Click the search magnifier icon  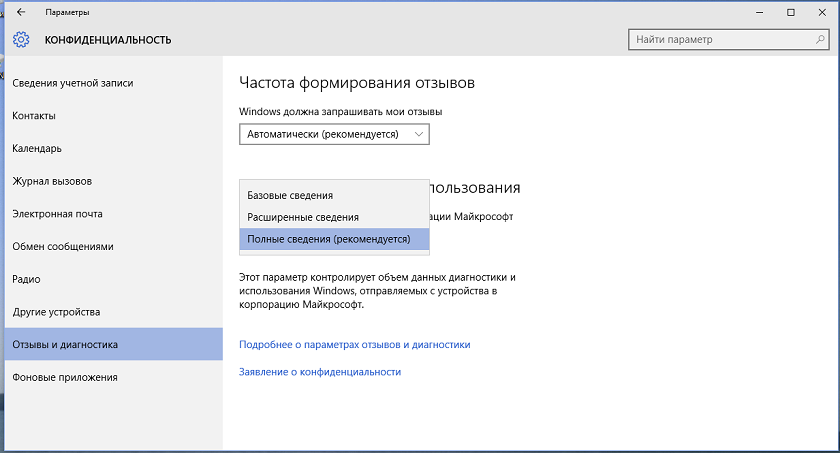coord(820,39)
